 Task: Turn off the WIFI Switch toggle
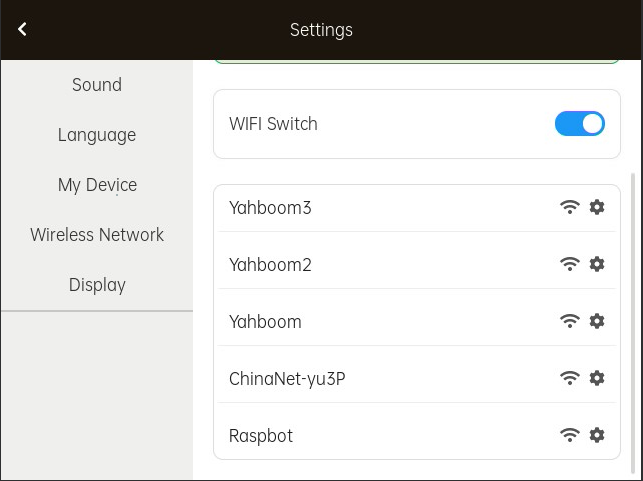click(579, 123)
